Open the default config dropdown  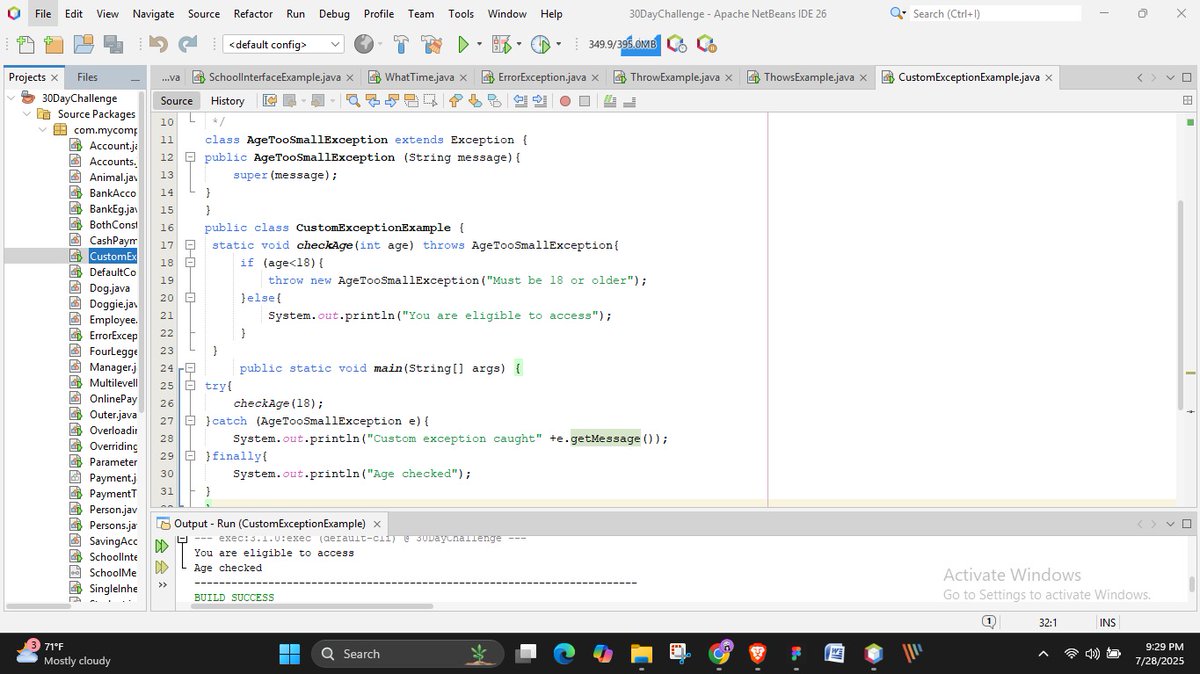(x=283, y=44)
